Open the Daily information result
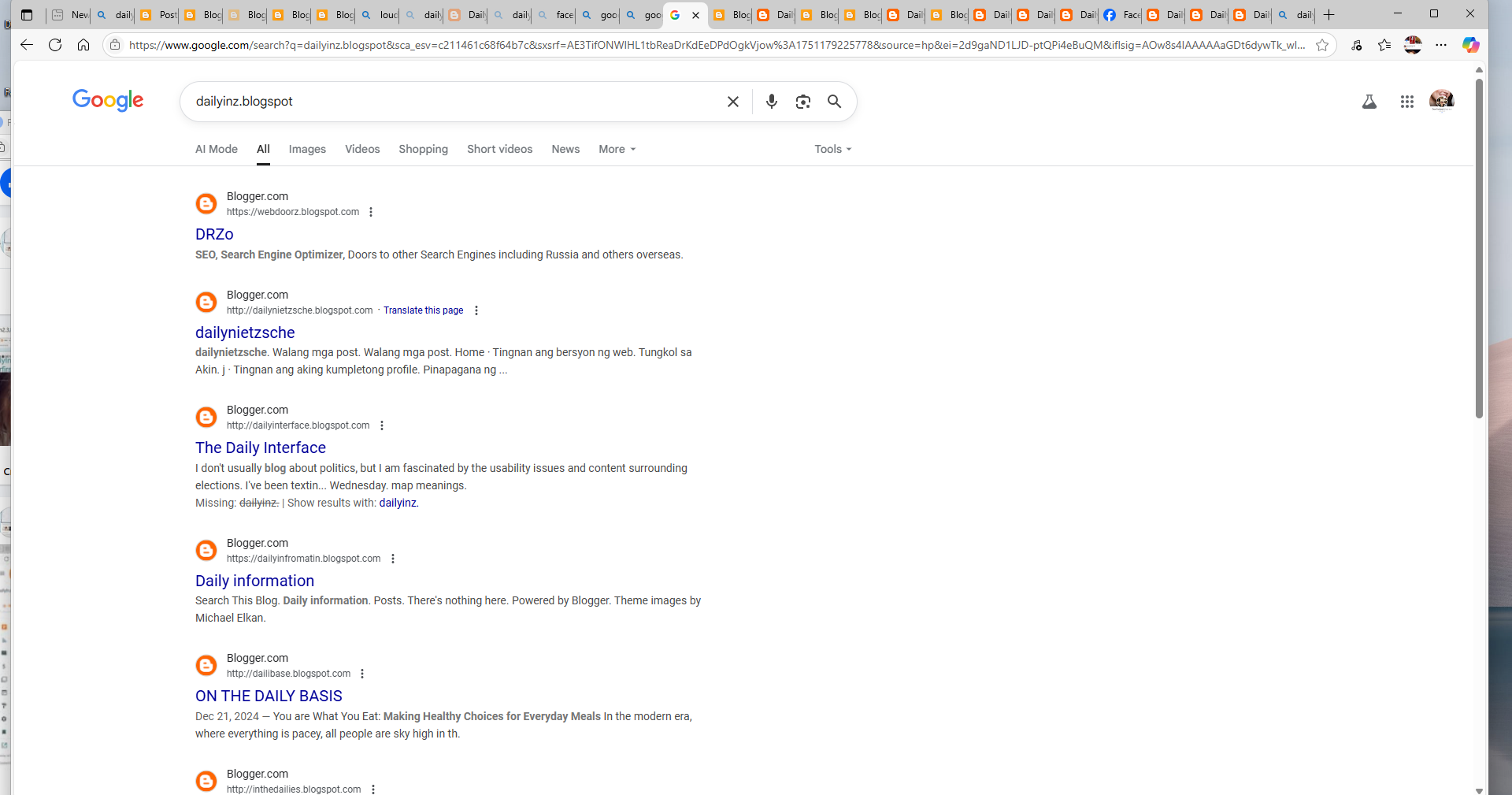This screenshot has height=795, width=1512. coord(254,581)
